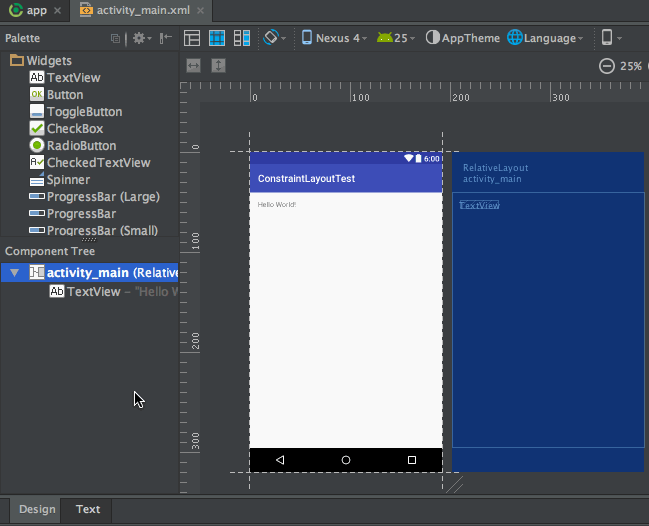This screenshot has height=526, width=649.
Task: Click the zoom out minus icon
Action: click(x=607, y=66)
